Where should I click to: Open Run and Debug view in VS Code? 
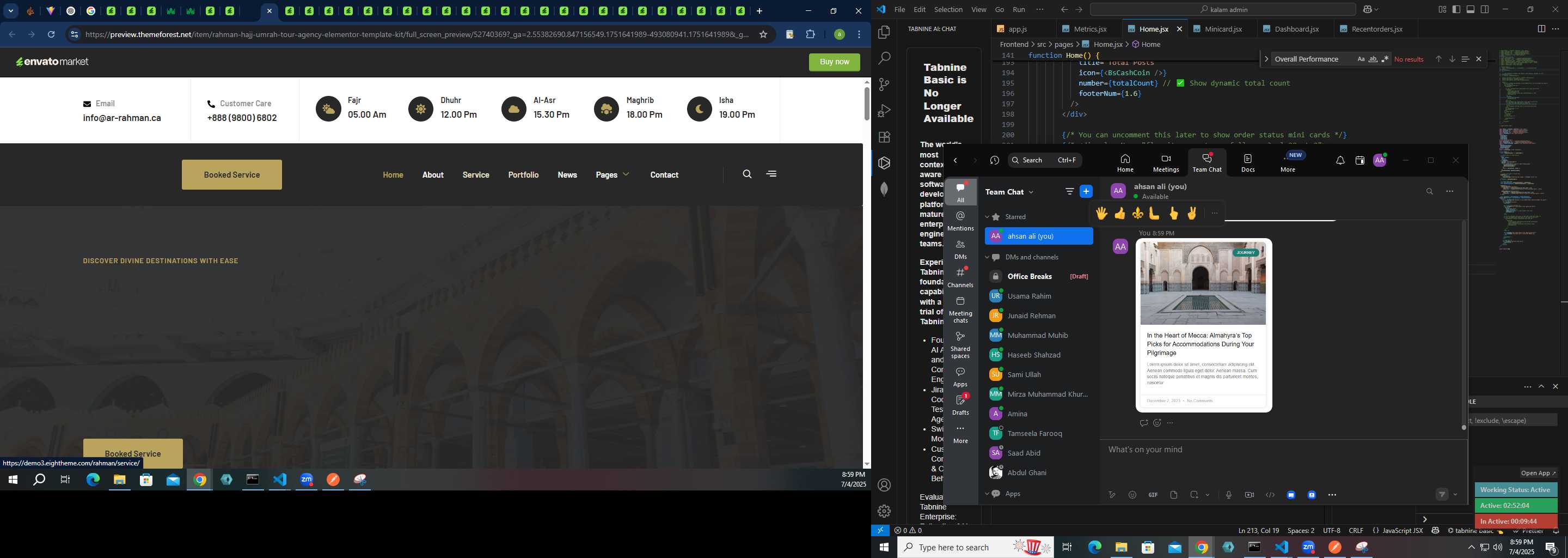coord(884,111)
